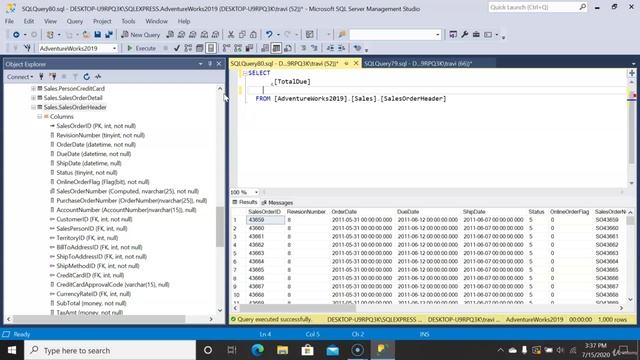
Task: Toggle Results to Grid mode
Action: [276, 48]
